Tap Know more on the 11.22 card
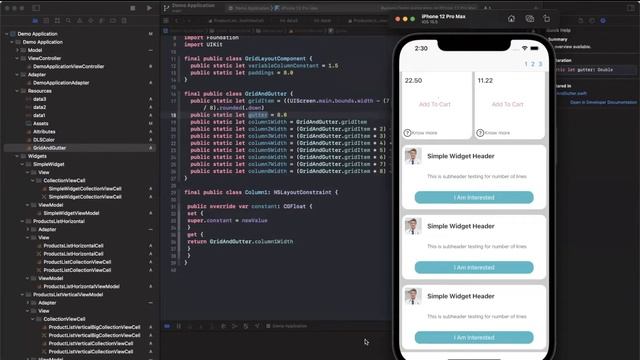 pos(493,133)
